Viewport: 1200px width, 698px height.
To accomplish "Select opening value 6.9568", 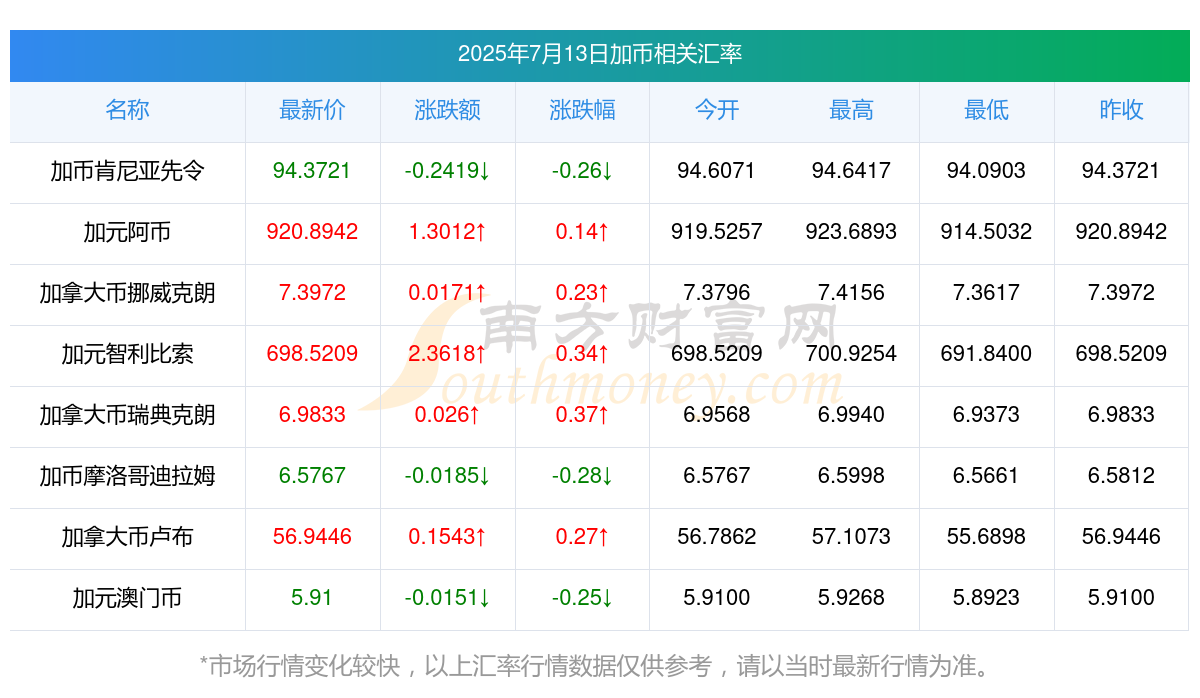I will (x=717, y=415).
